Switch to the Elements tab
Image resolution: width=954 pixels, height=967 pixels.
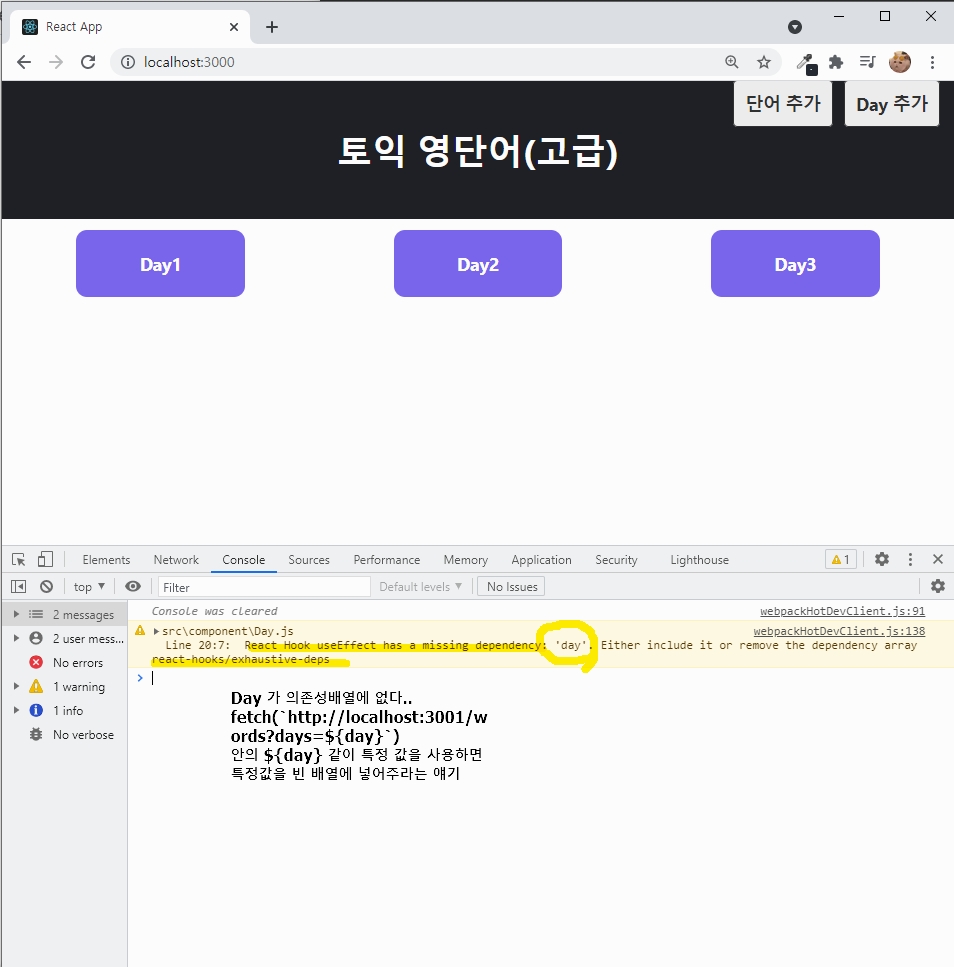click(106, 559)
